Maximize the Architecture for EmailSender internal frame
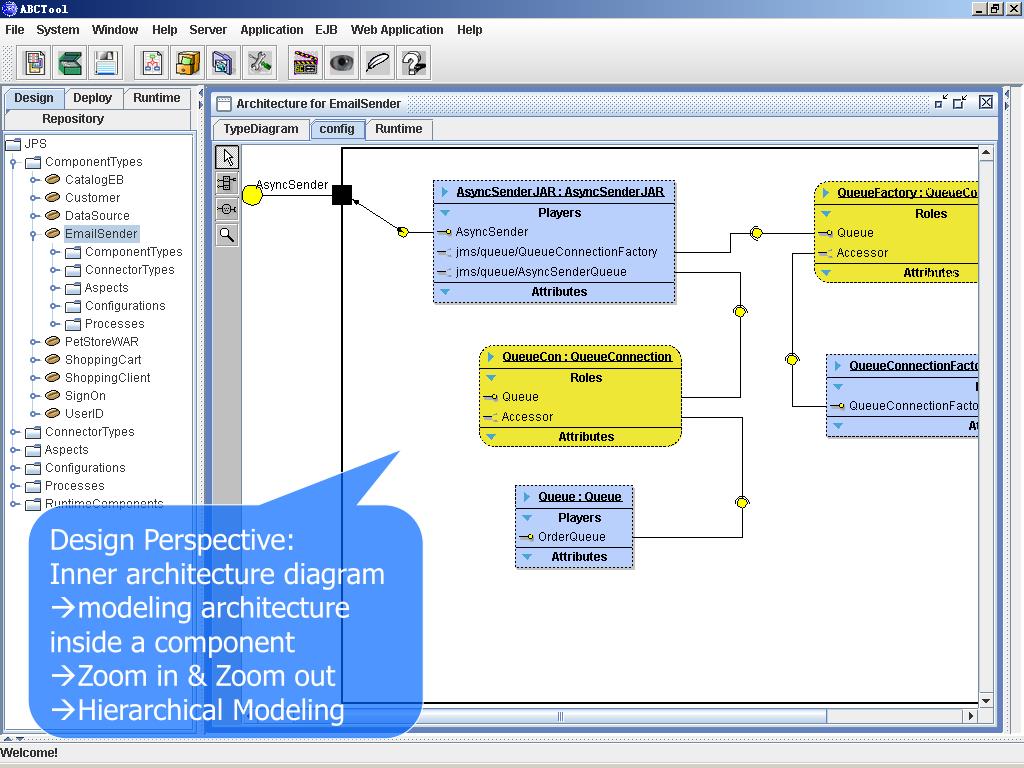 point(959,103)
